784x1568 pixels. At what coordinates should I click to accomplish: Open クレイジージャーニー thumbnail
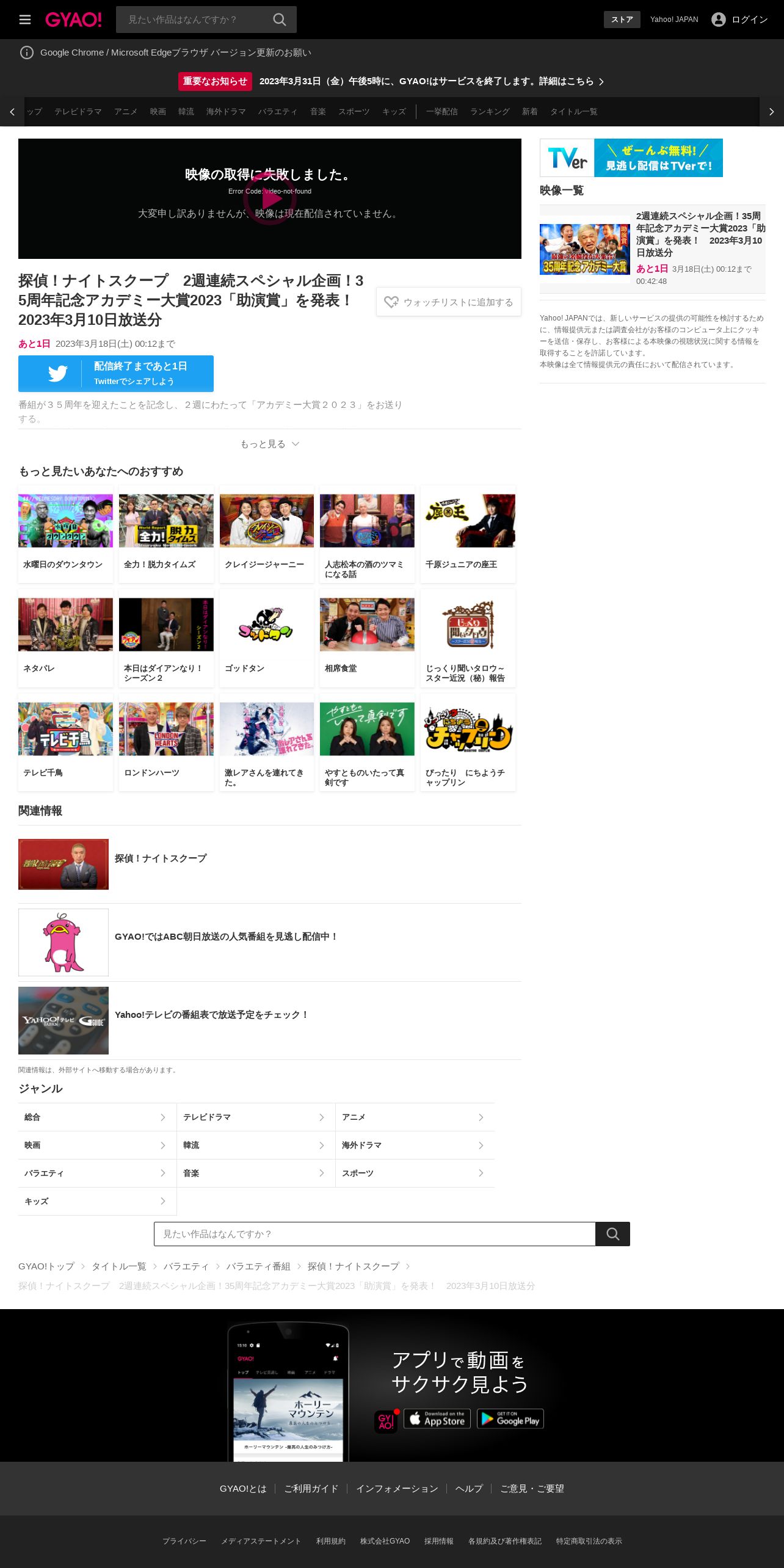[x=267, y=521]
